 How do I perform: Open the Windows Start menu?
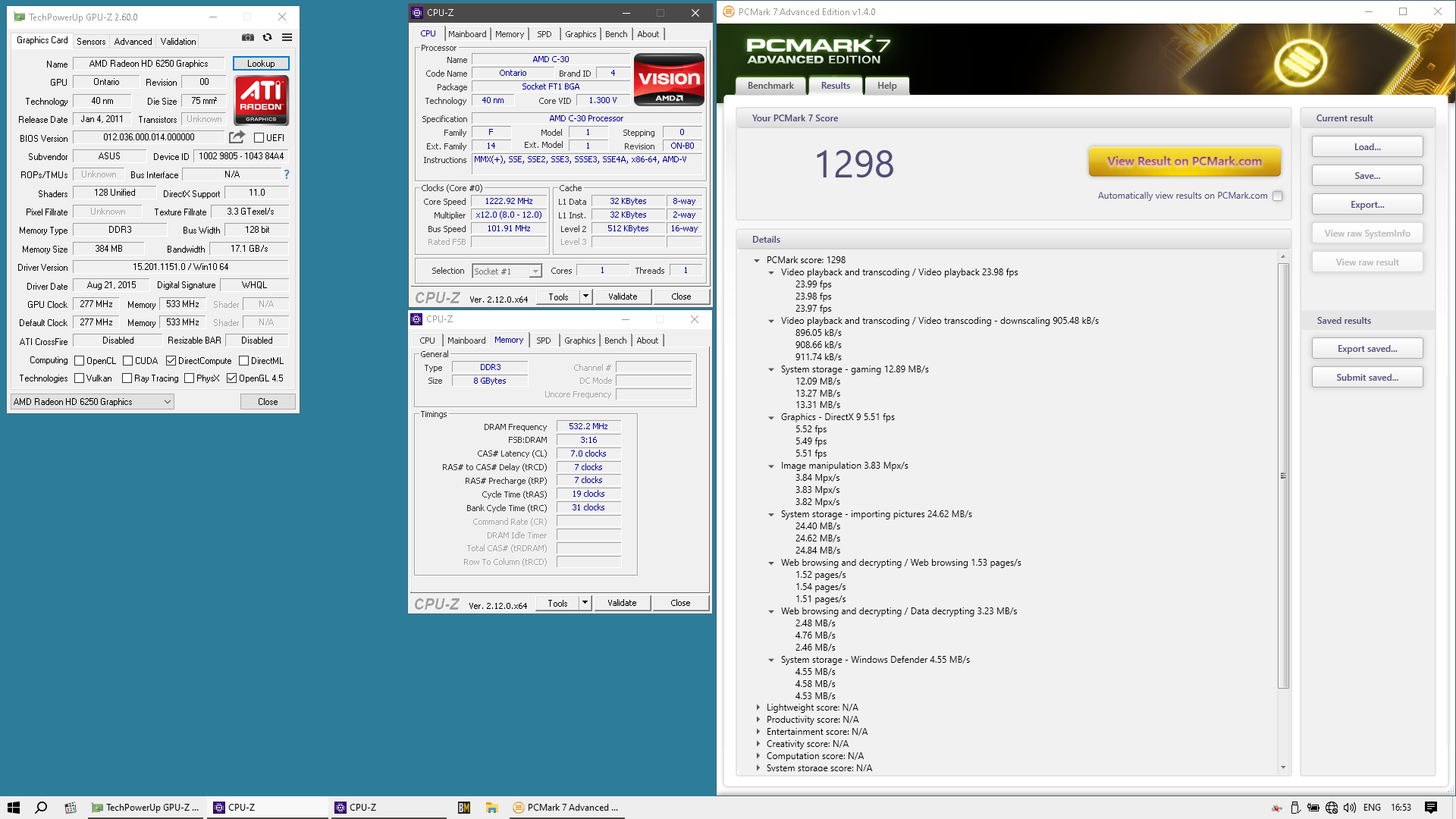tap(14, 808)
